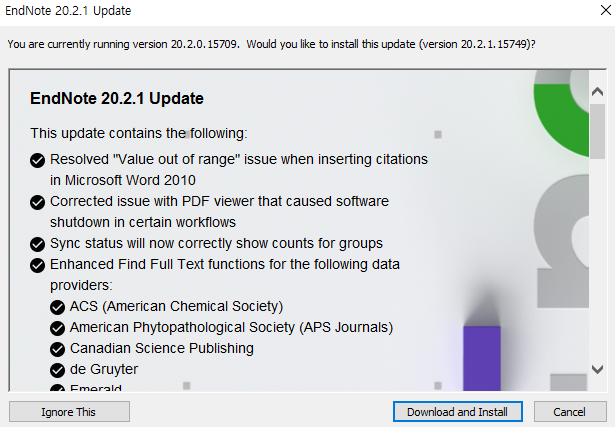Click the release notes scrollbar thumb
This screenshot has height=427, width=615.
[x=597, y=131]
